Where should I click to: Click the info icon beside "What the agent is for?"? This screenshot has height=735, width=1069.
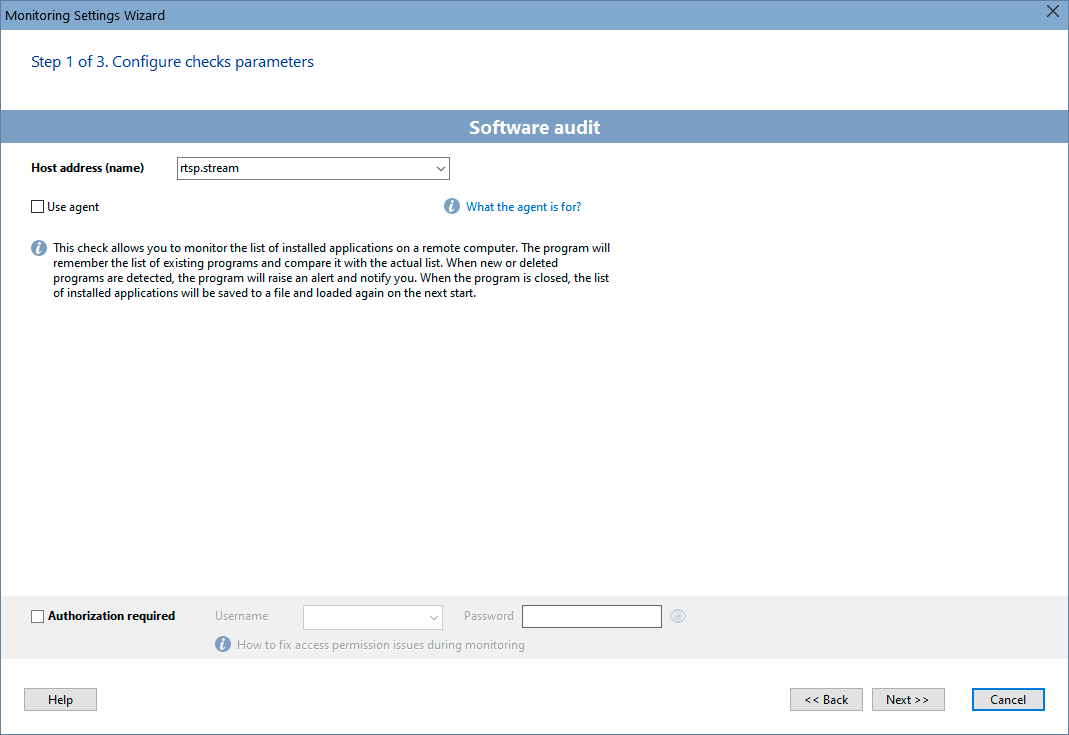pos(451,206)
